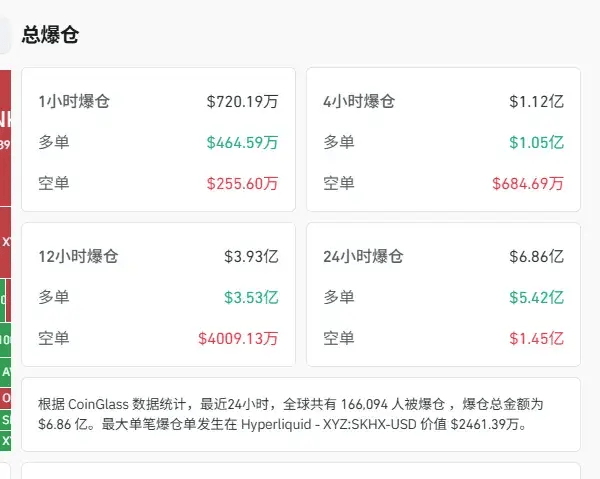Open the 4小时爆仓 card title
This screenshot has width=600, height=479.
(x=359, y=101)
